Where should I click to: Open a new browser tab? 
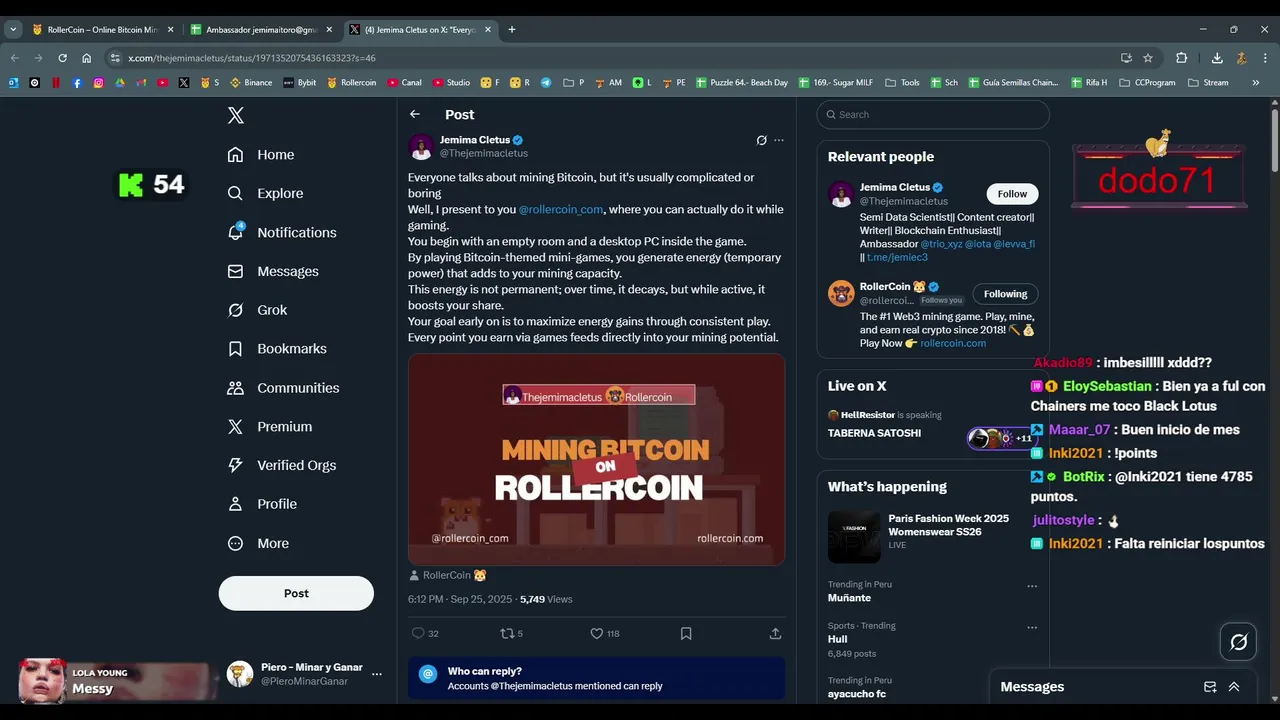(512, 29)
